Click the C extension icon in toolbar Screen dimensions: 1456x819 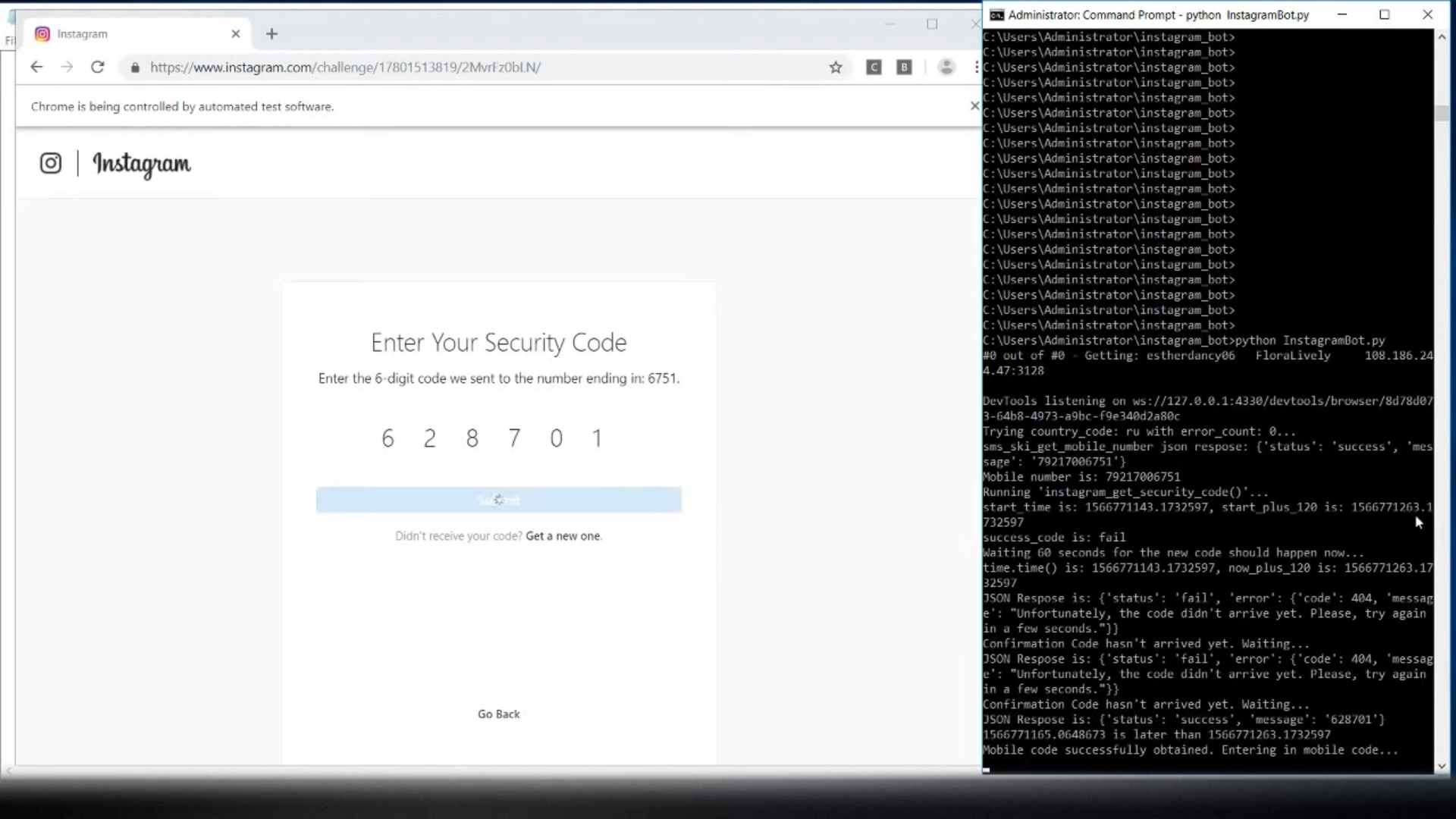(x=874, y=67)
